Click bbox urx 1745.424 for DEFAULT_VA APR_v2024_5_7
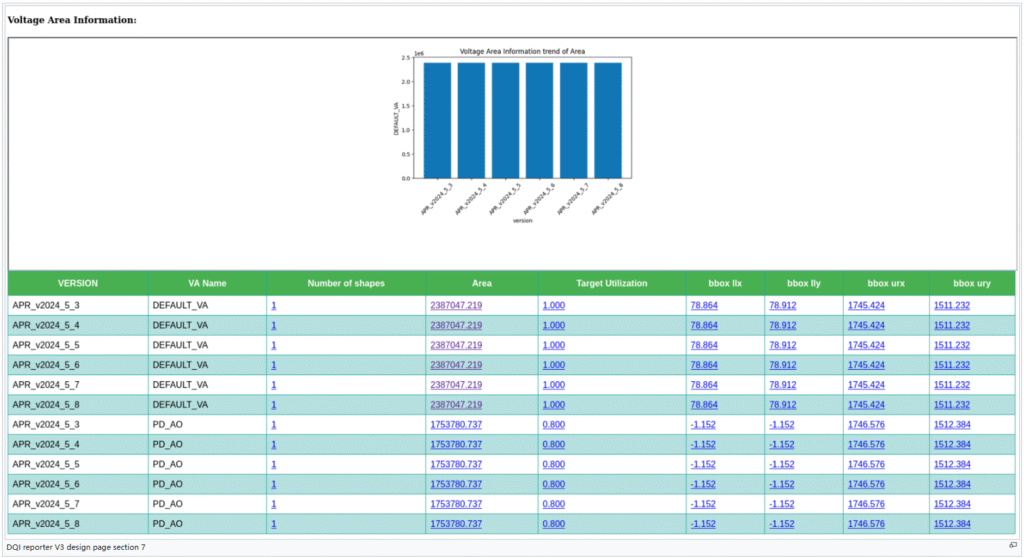1024x558 pixels. click(866, 385)
